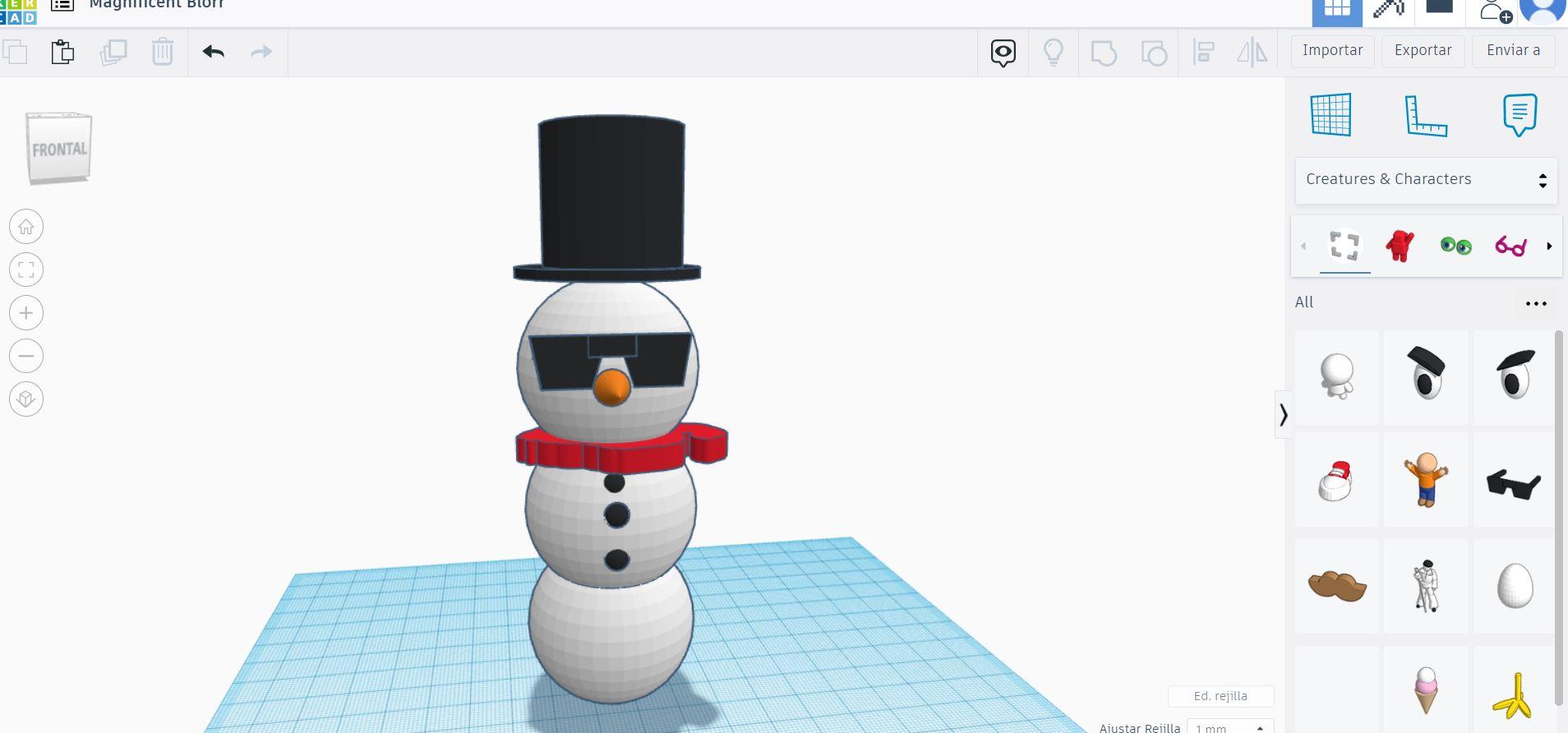Image resolution: width=1568 pixels, height=733 pixels.
Task: Click the delete trash can icon
Action: (x=163, y=53)
